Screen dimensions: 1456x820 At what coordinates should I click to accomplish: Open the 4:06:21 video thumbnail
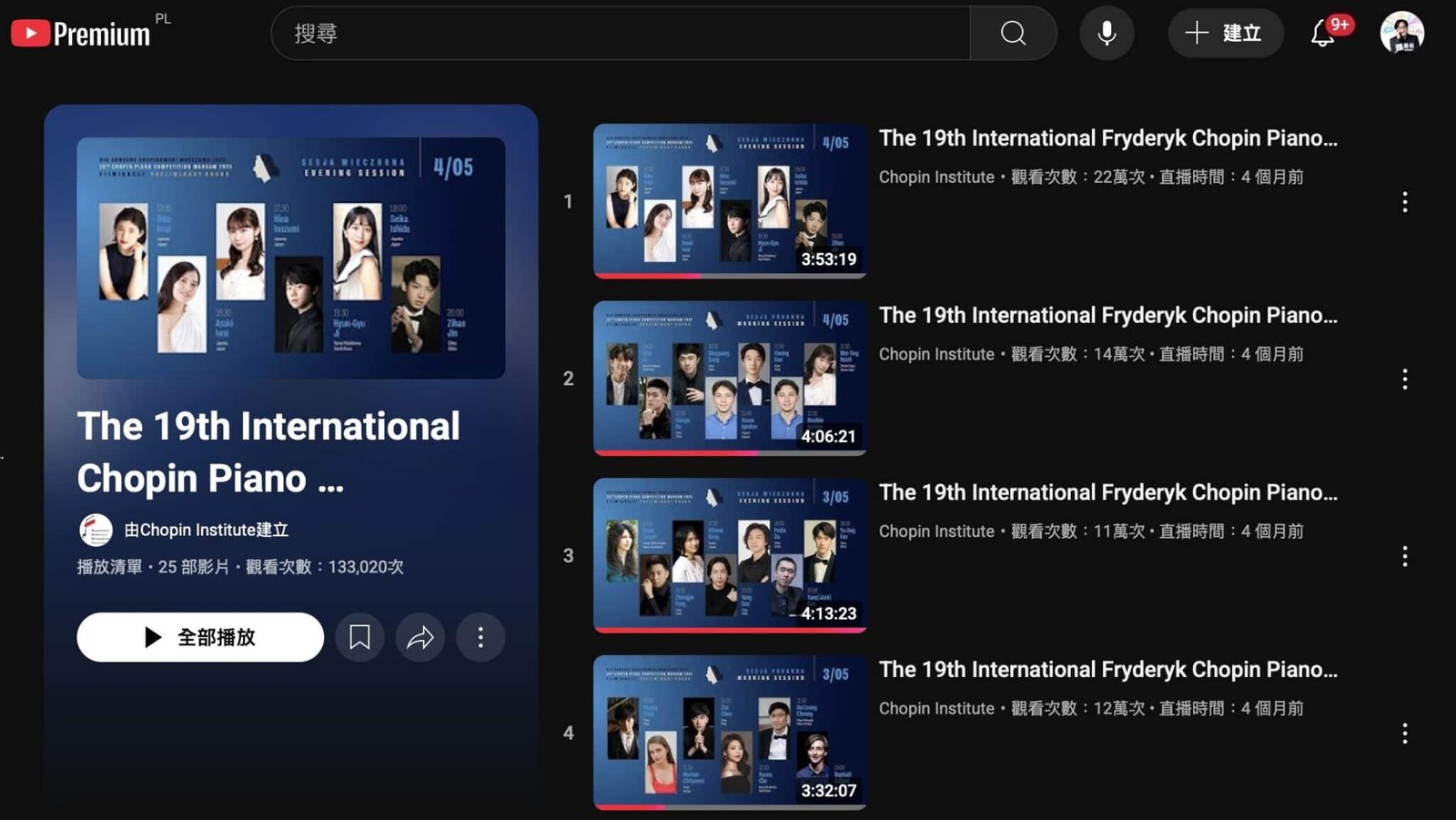[729, 378]
